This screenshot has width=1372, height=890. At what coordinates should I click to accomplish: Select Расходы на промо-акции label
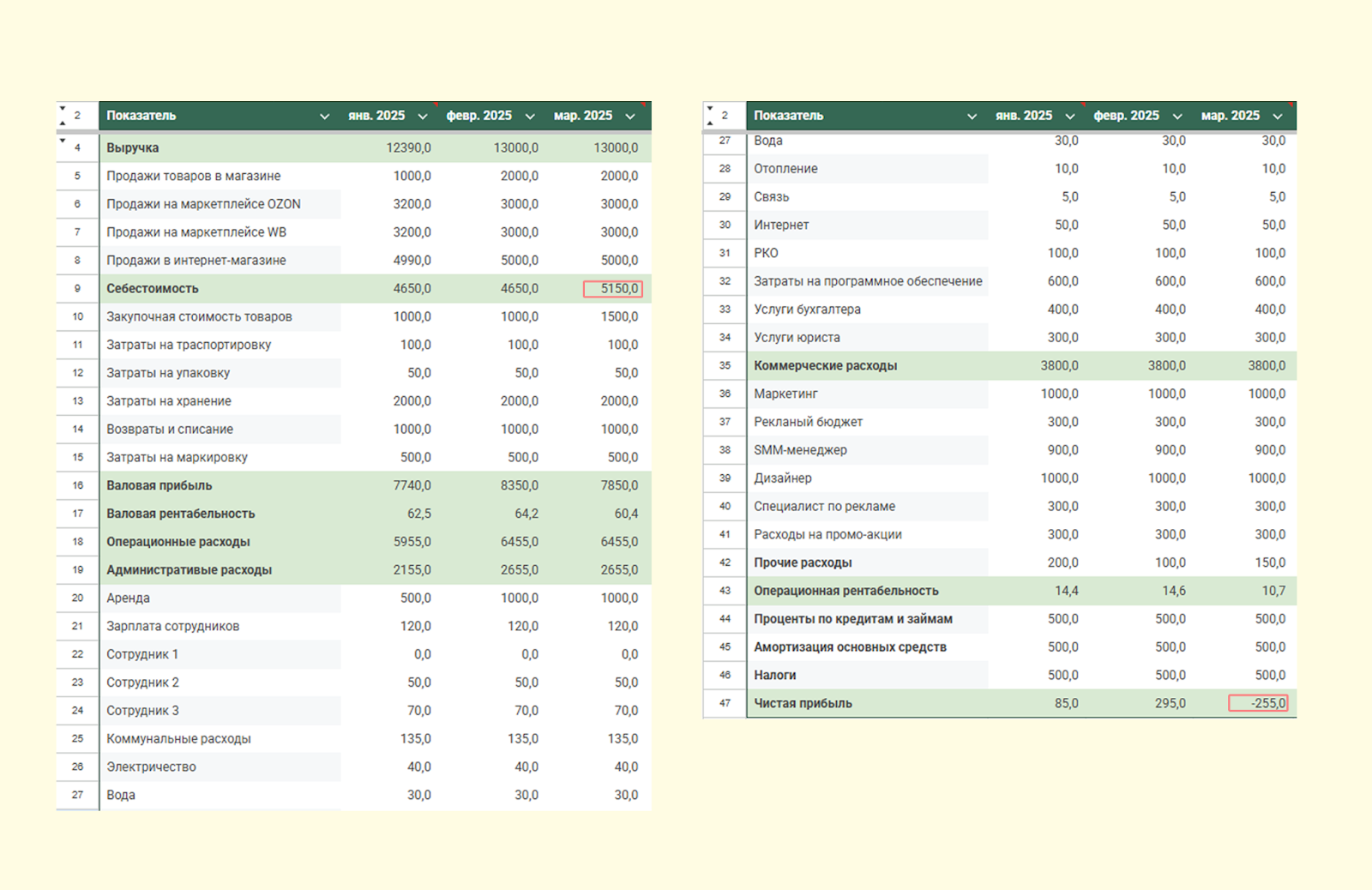(828, 535)
